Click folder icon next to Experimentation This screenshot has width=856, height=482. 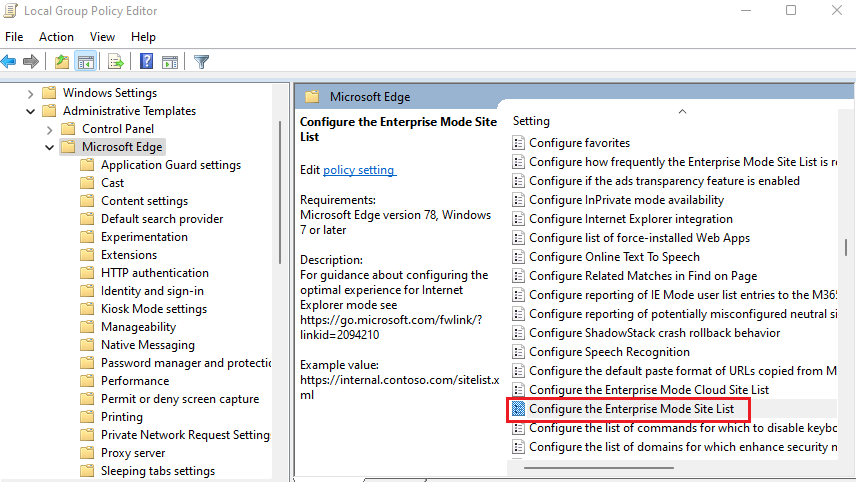point(87,236)
